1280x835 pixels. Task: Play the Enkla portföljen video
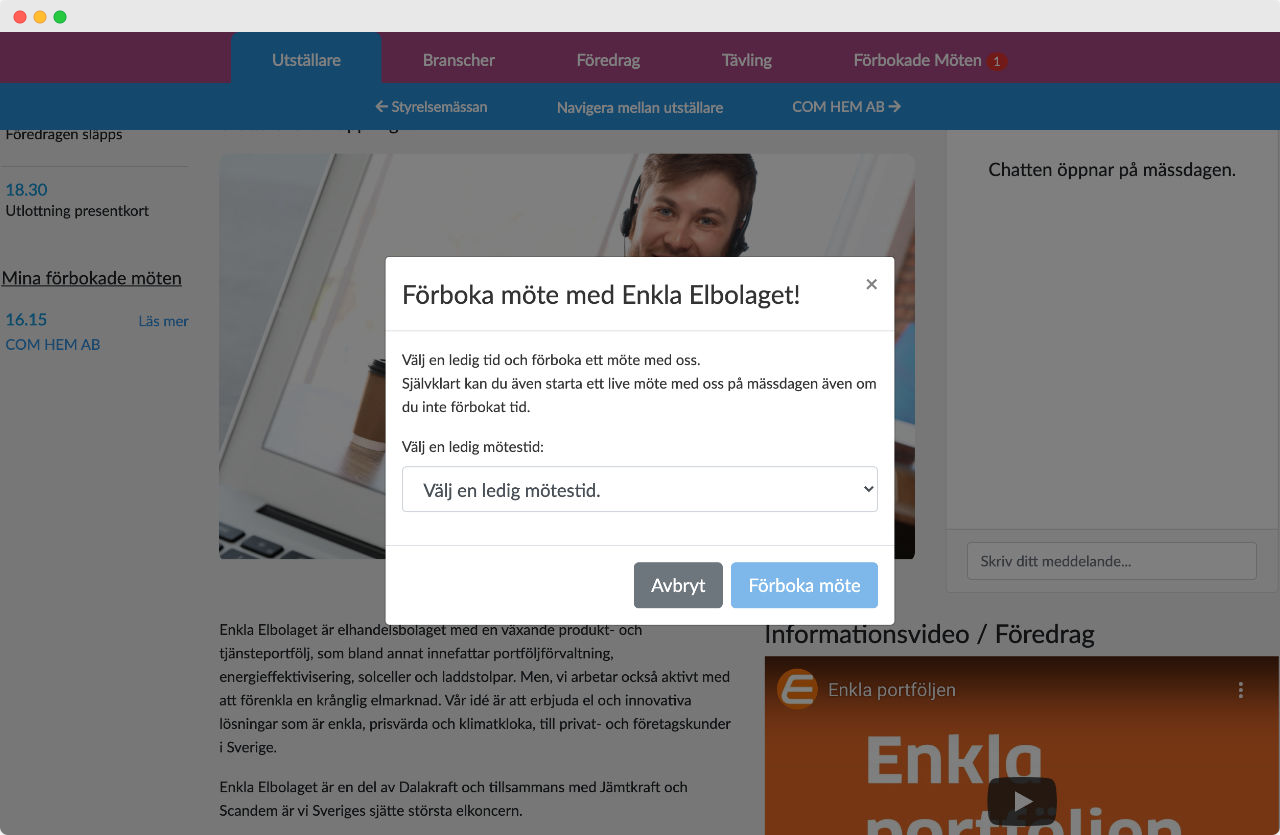[x=1022, y=800]
